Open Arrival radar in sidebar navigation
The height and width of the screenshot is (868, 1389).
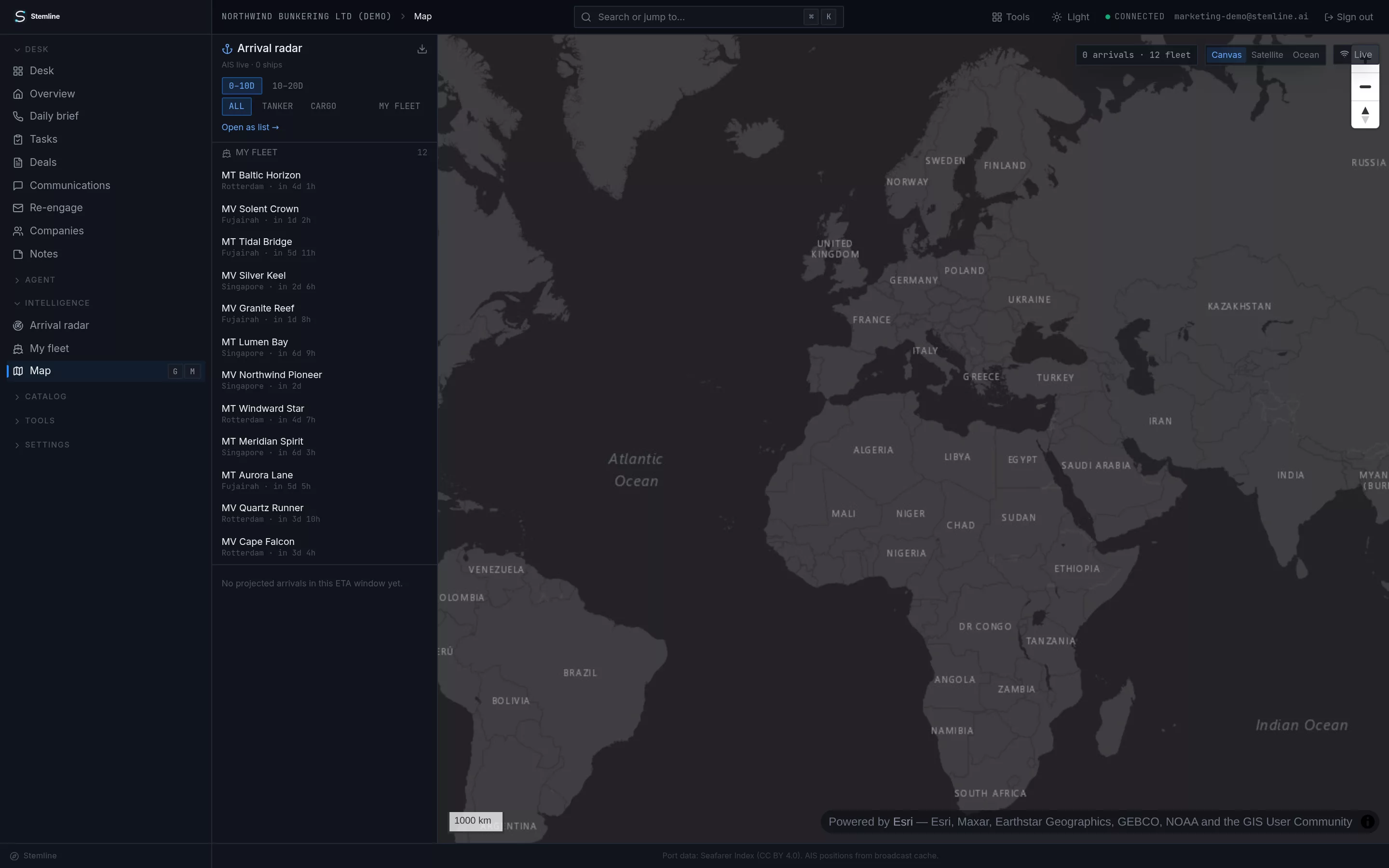[106, 325]
